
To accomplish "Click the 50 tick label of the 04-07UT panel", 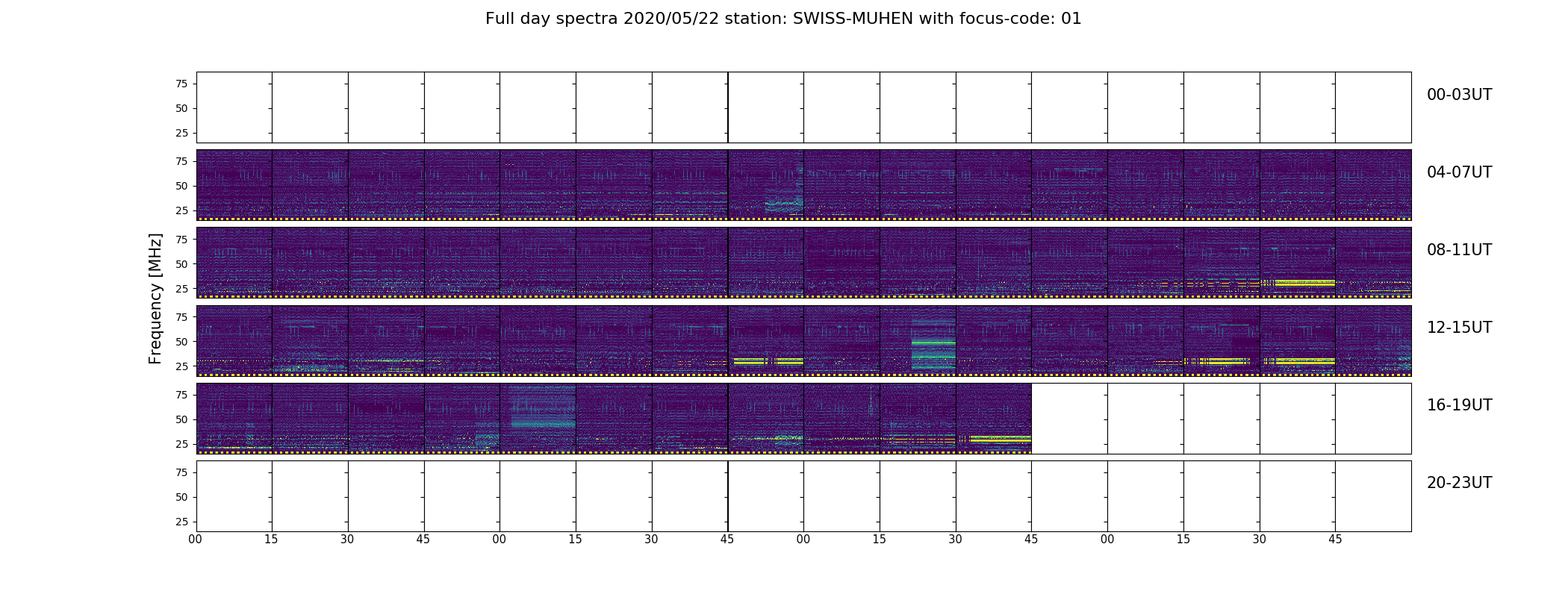I will tap(181, 186).
